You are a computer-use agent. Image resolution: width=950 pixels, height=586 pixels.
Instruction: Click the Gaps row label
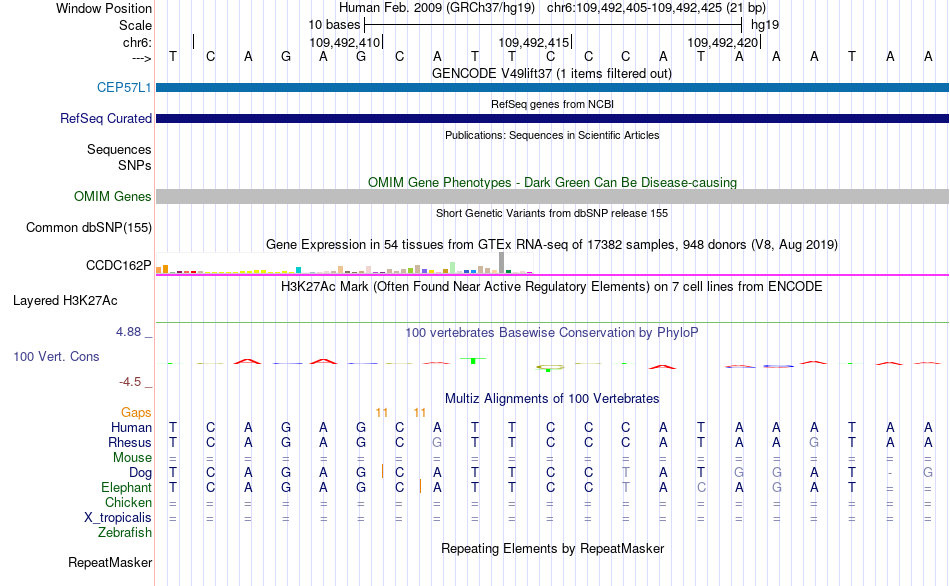(136, 412)
